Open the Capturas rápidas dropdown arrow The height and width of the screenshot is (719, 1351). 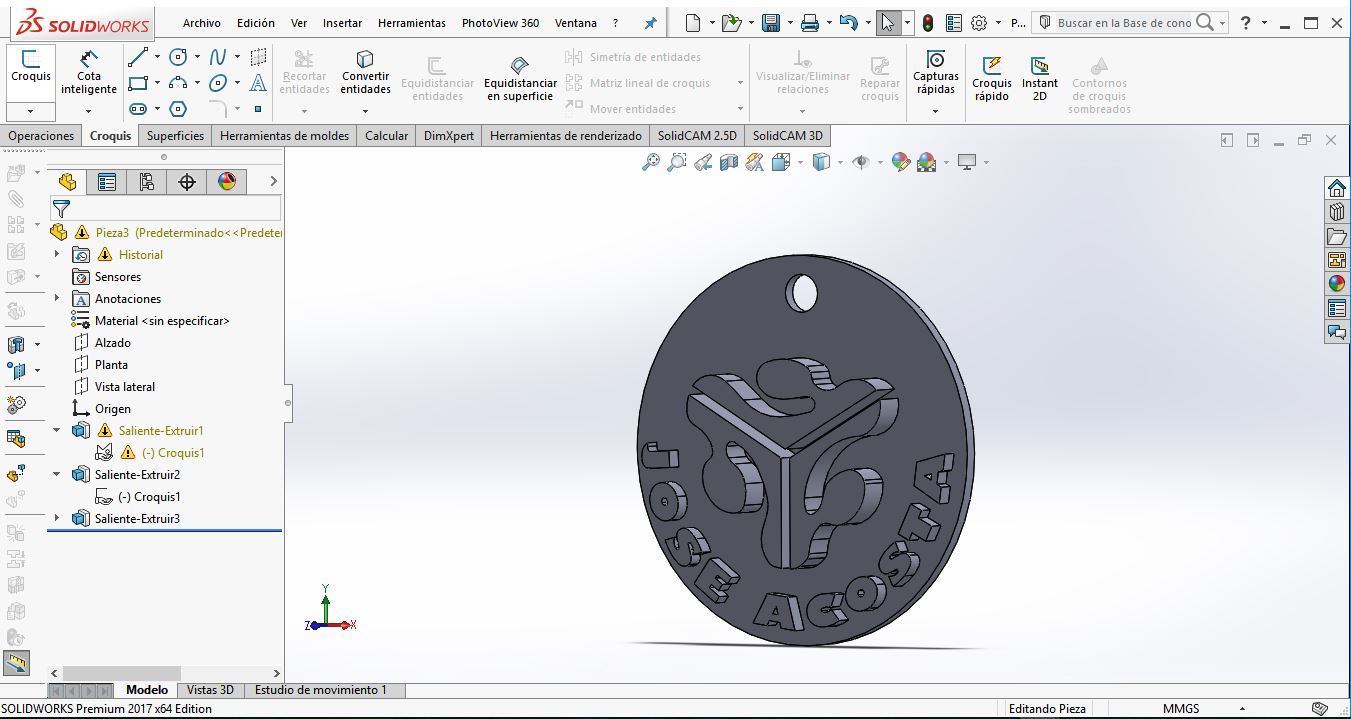point(936,111)
